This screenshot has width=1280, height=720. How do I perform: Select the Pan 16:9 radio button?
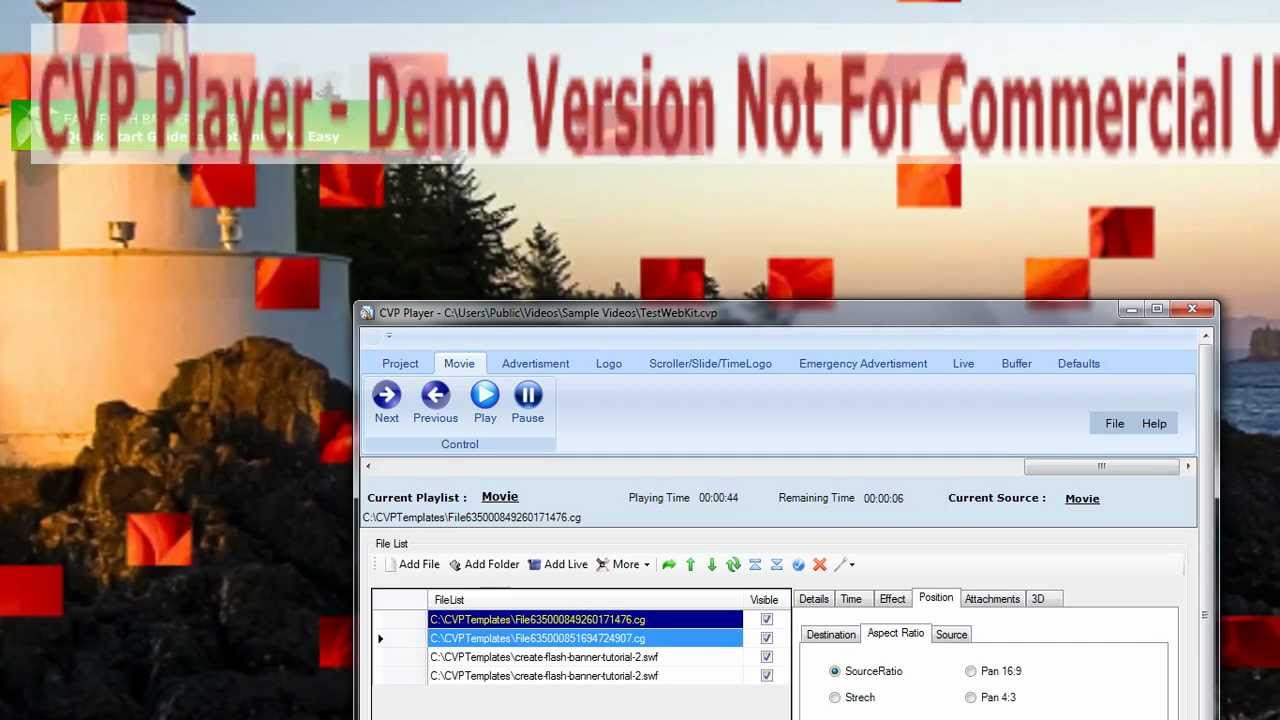(x=971, y=671)
